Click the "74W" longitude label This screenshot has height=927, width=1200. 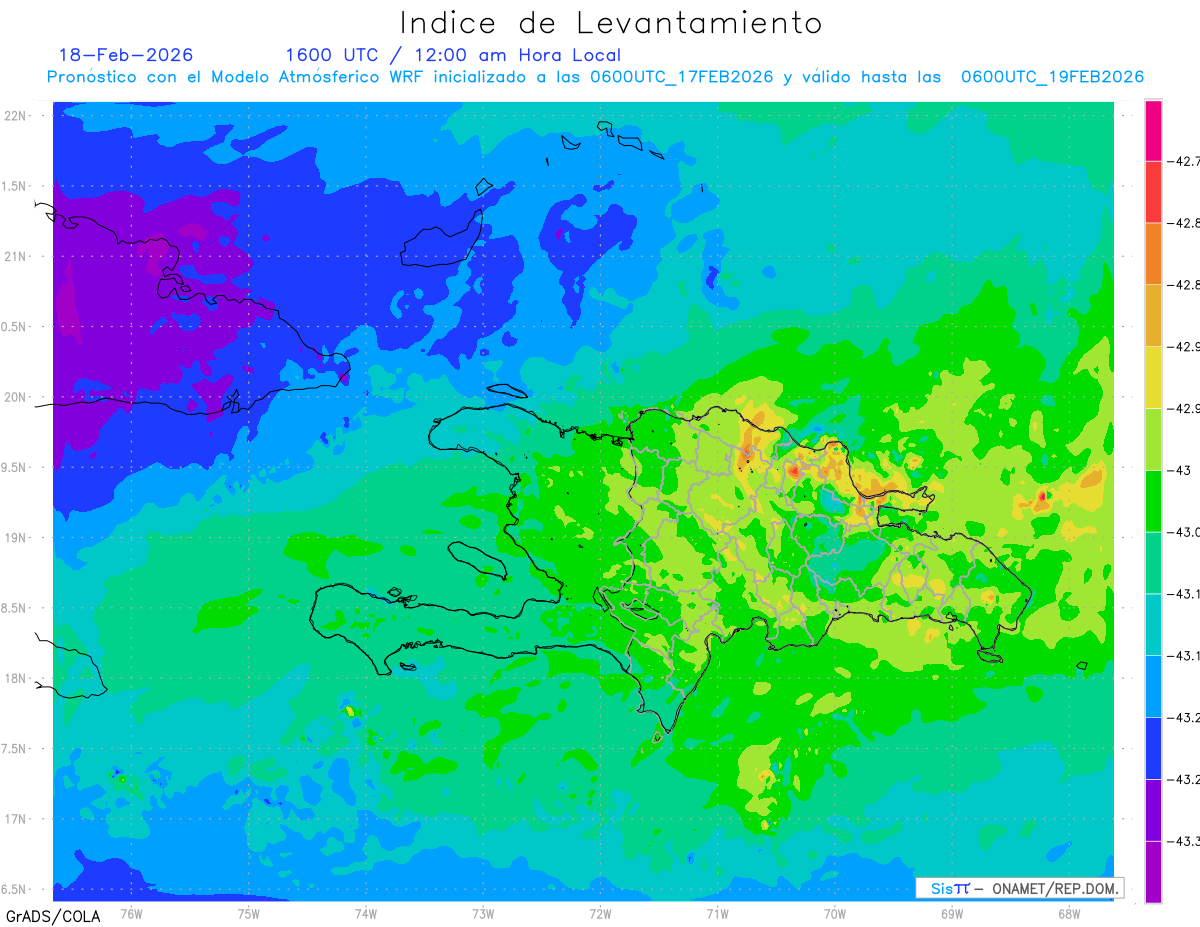click(x=366, y=913)
